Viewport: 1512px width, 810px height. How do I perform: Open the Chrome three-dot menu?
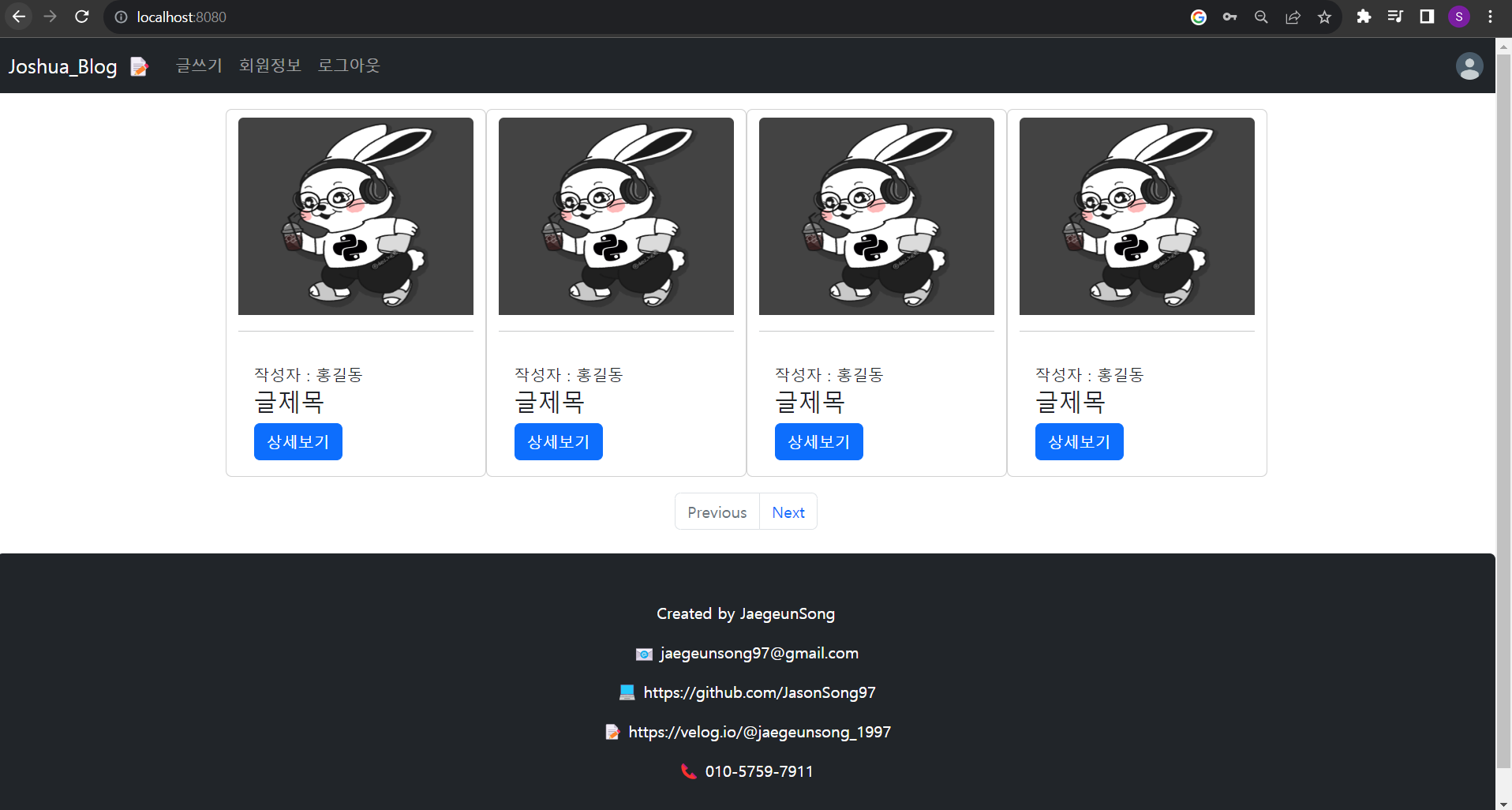coord(1491,17)
